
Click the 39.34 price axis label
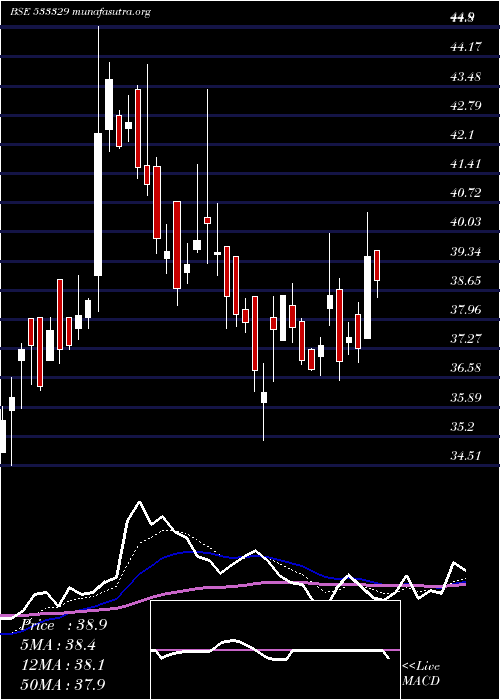coord(466,251)
